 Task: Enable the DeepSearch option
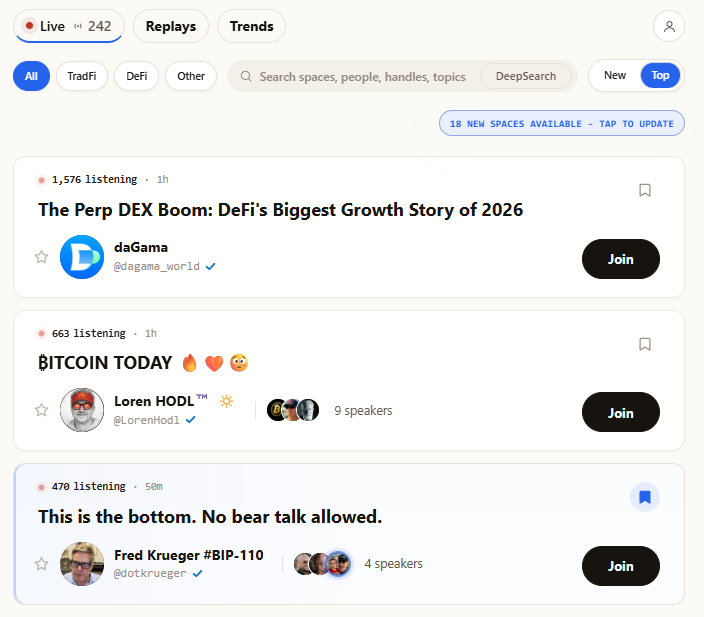[526, 76]
